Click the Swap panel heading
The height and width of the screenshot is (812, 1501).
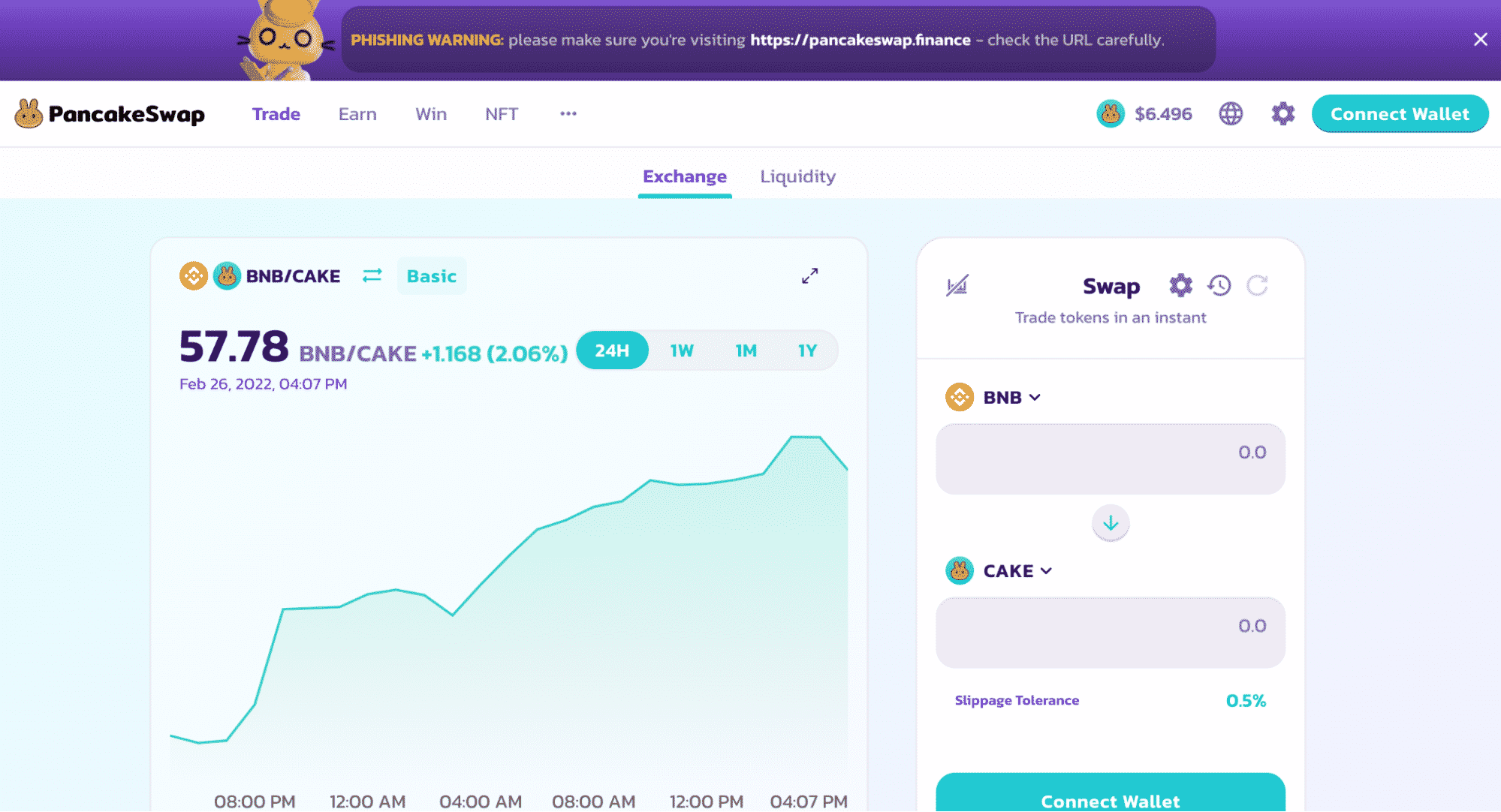coord(1111,286)
